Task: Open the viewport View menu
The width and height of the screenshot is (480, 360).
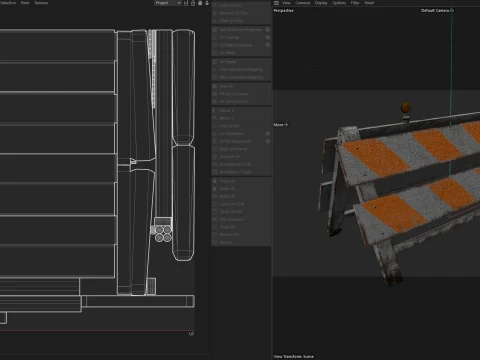Action: [286, 3]
